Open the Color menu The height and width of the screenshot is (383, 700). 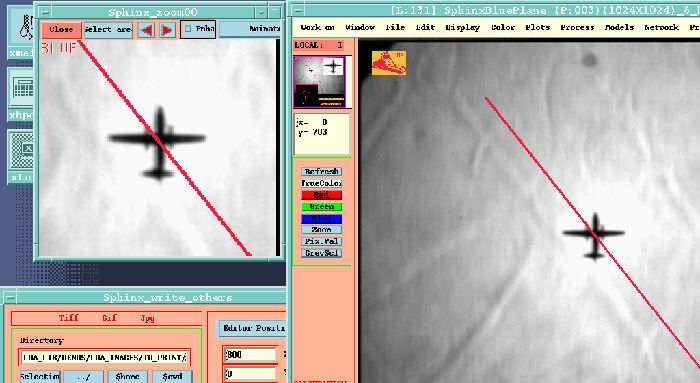[503, 28]
